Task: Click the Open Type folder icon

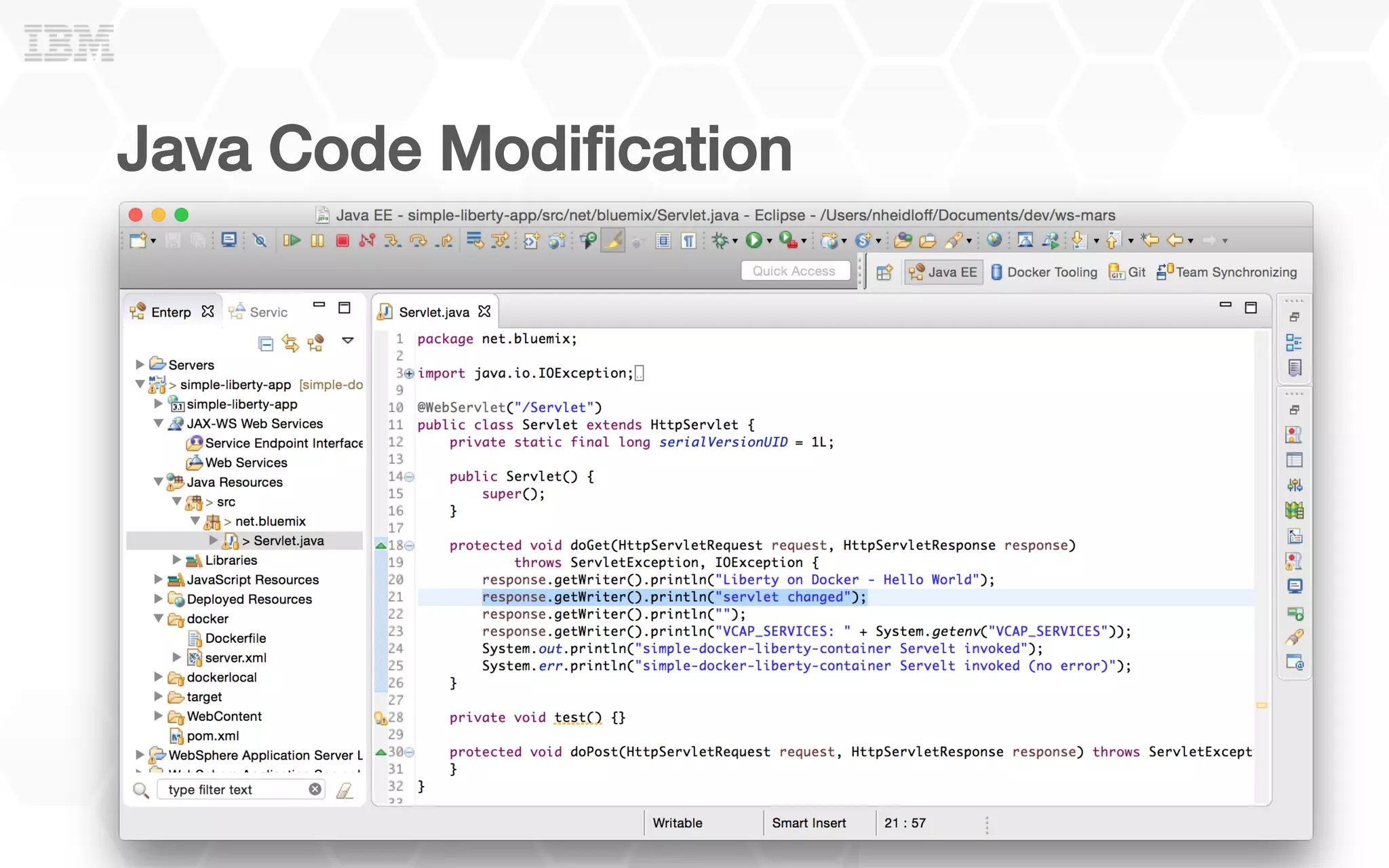Action: click(x=903, y=240)
